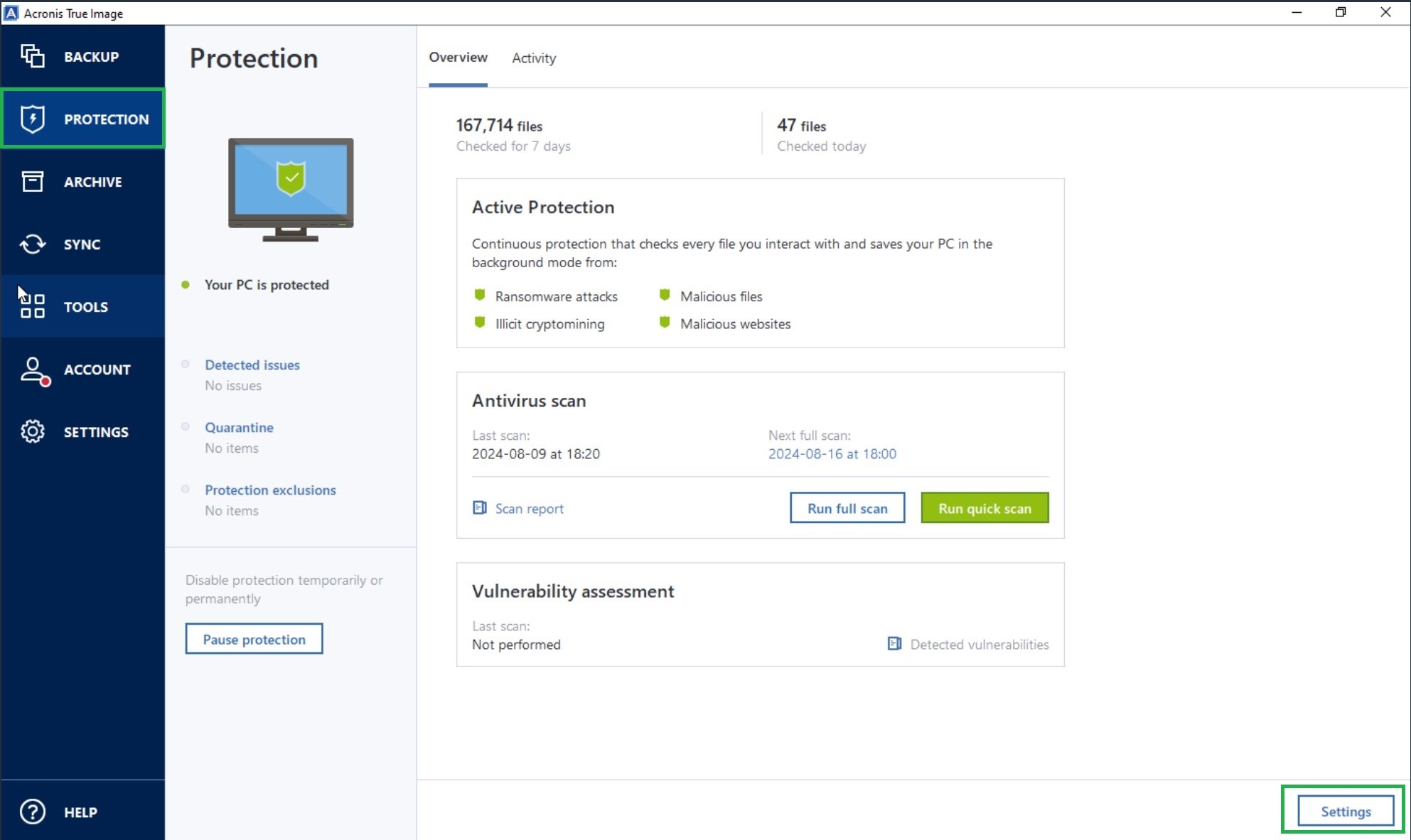
Task: Pause protection temporarily
Action: tap(254, 638)
